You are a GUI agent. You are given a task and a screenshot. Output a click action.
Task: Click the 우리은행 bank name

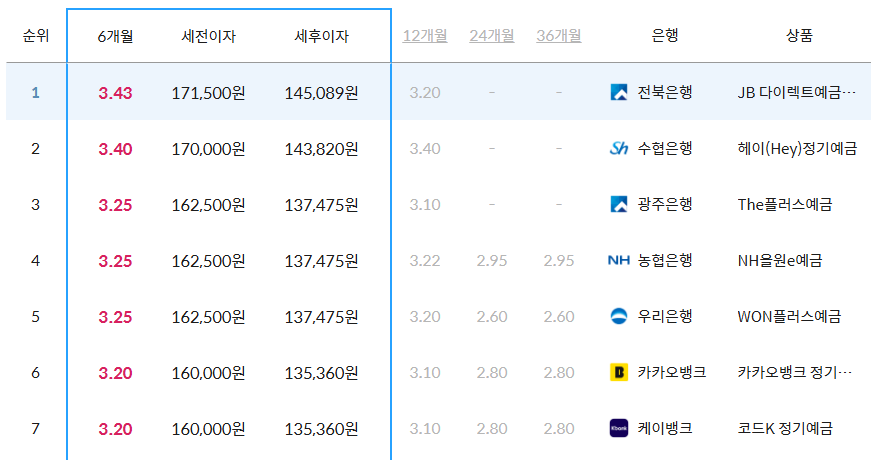(x=664, y=317)
